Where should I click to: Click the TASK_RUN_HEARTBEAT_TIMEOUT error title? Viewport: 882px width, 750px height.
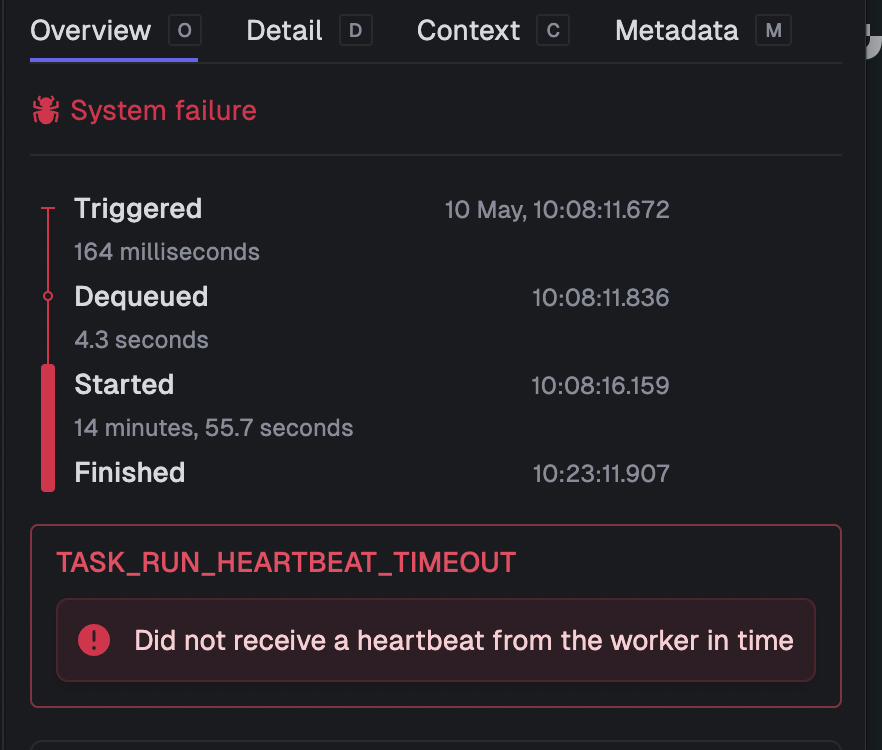pos(286,563)
